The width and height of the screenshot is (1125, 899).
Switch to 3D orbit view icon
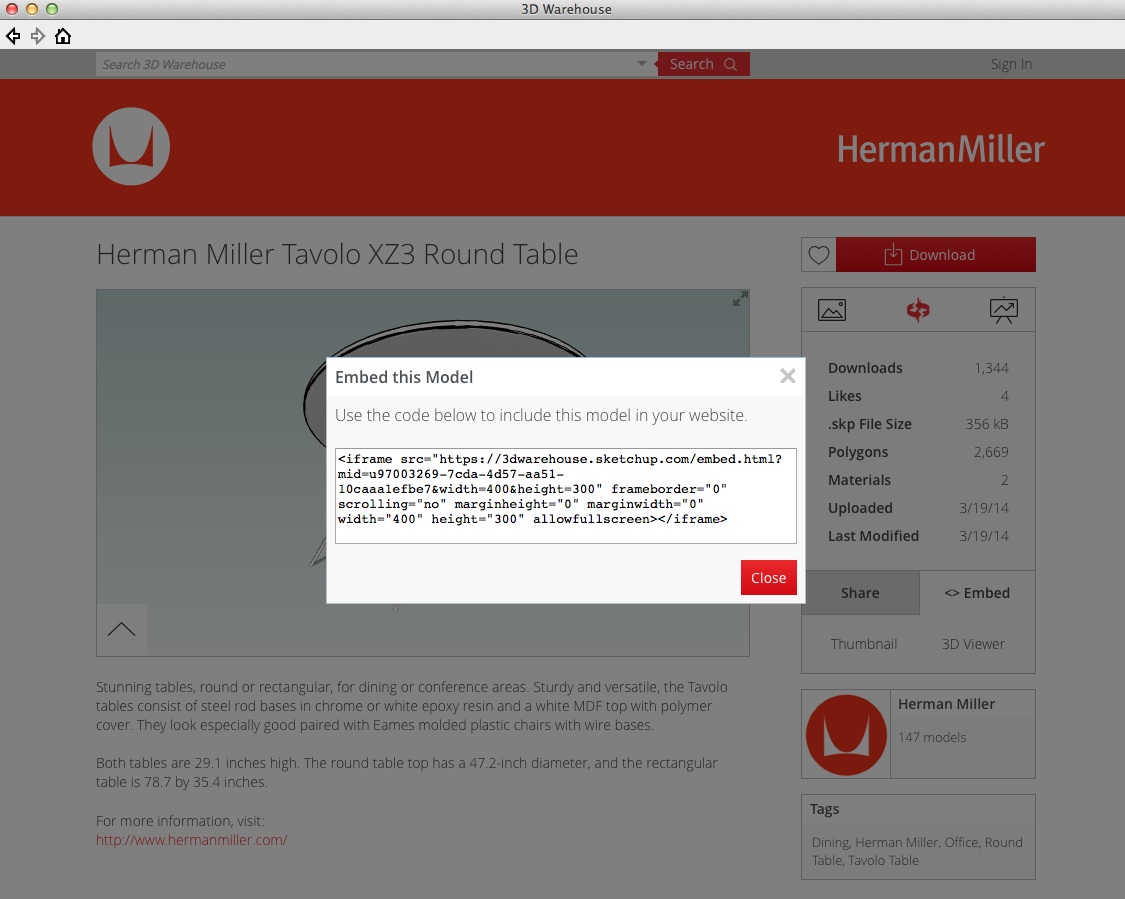pos(918,310)
